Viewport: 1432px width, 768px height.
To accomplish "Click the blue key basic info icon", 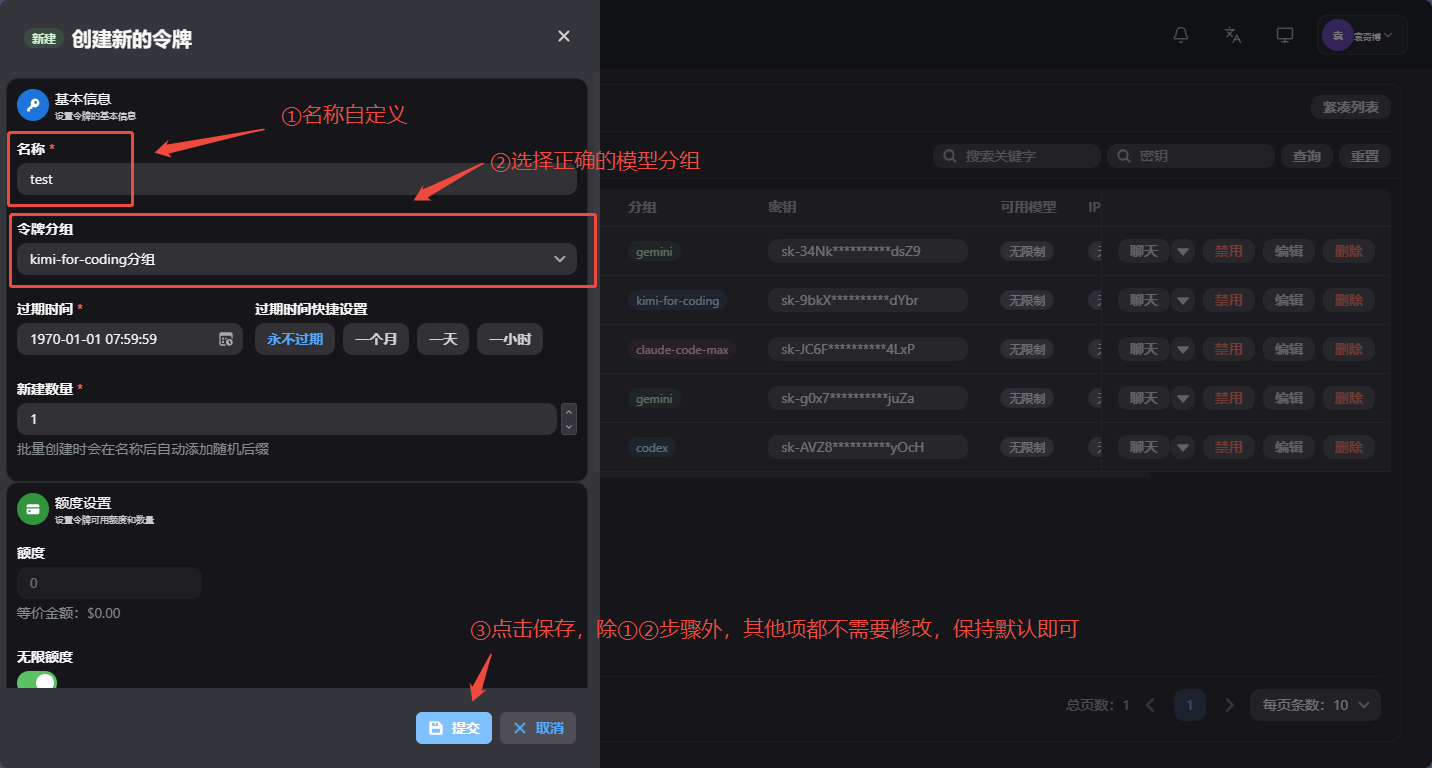I will [x=33, y=105].
